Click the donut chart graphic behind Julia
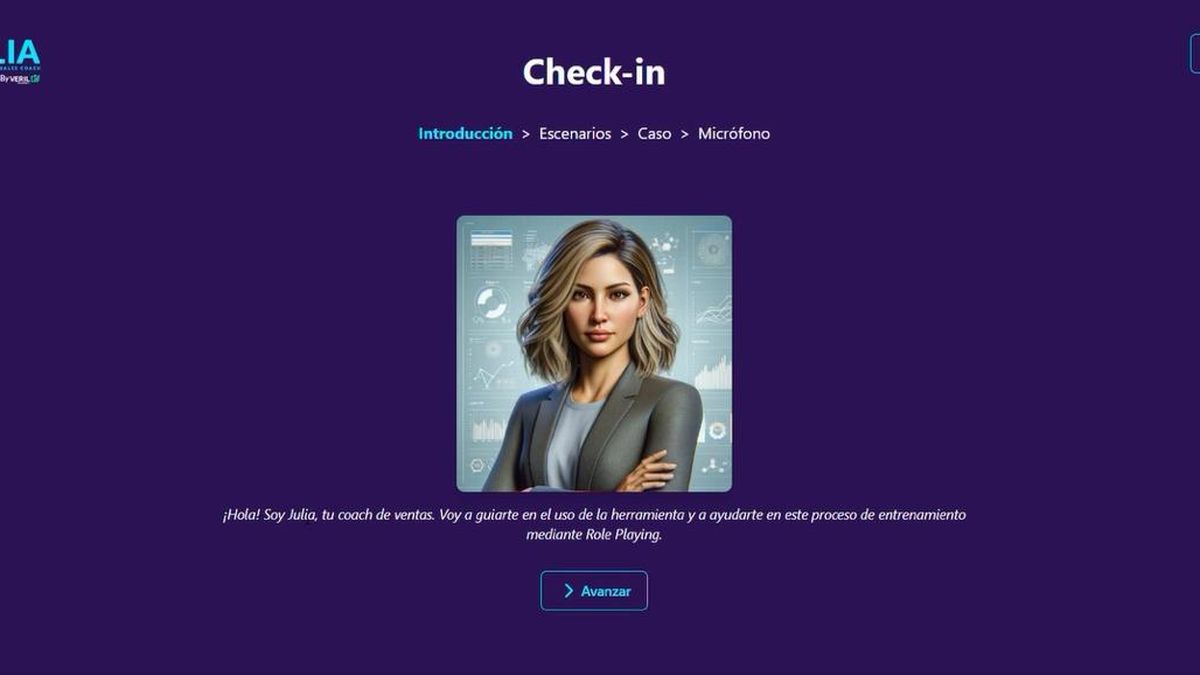 point(491,303)
